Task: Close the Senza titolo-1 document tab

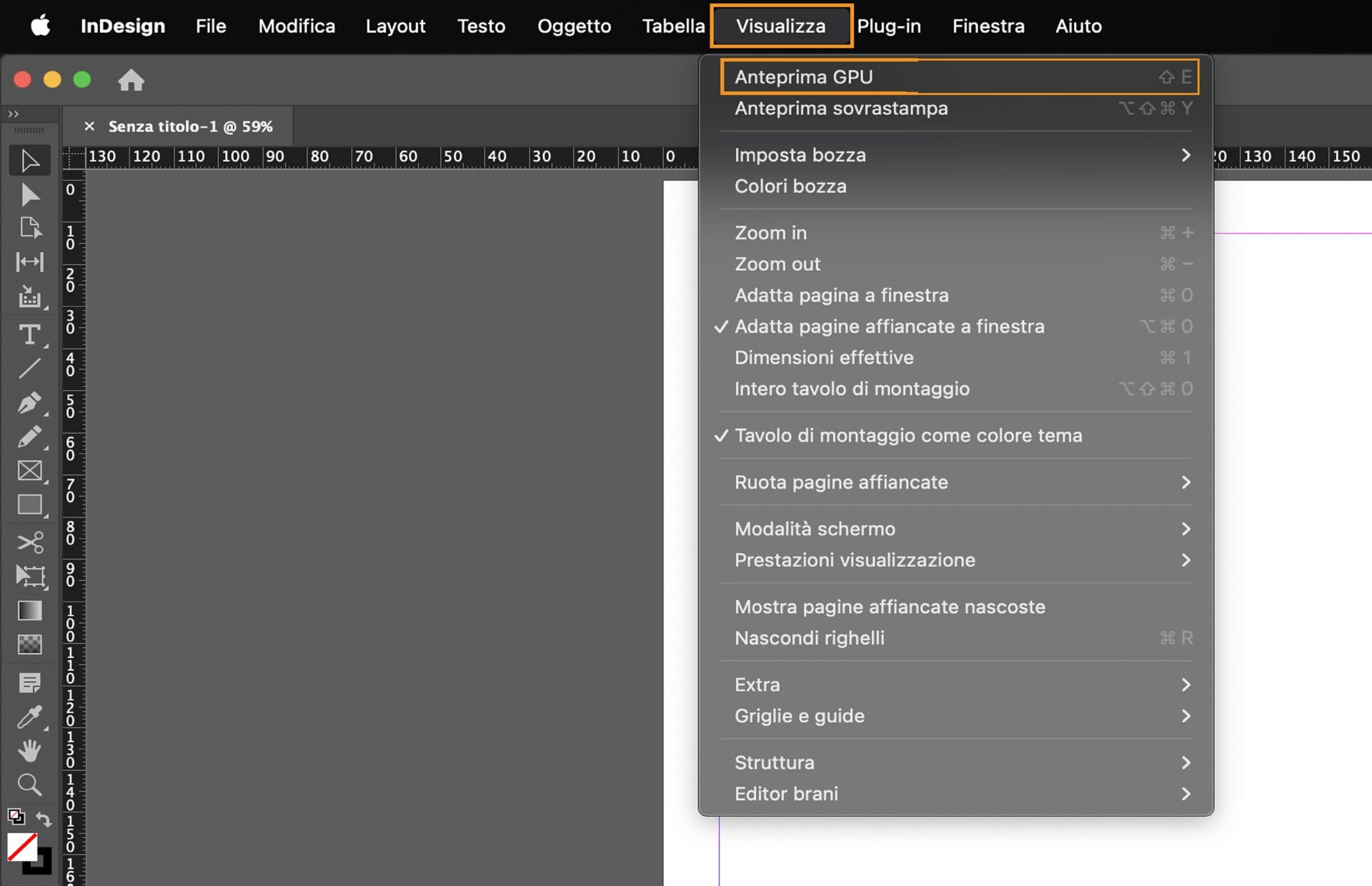Action: coord(89,126)
